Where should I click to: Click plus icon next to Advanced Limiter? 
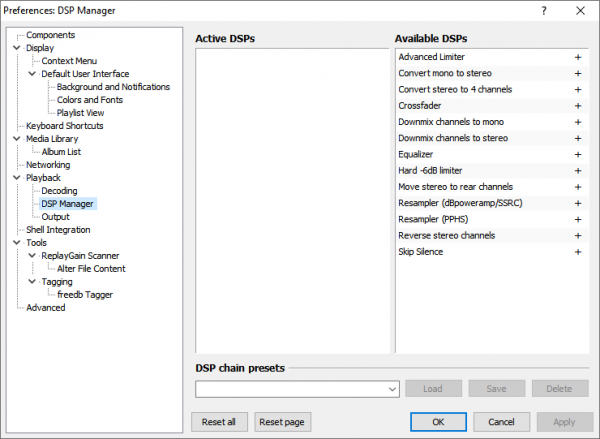click(x=577, y=57)
